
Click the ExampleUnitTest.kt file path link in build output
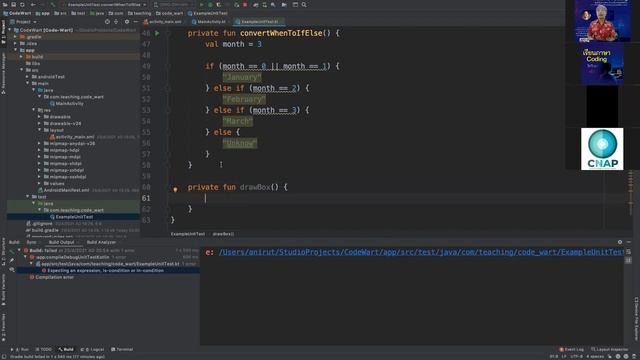coord(421,252)
